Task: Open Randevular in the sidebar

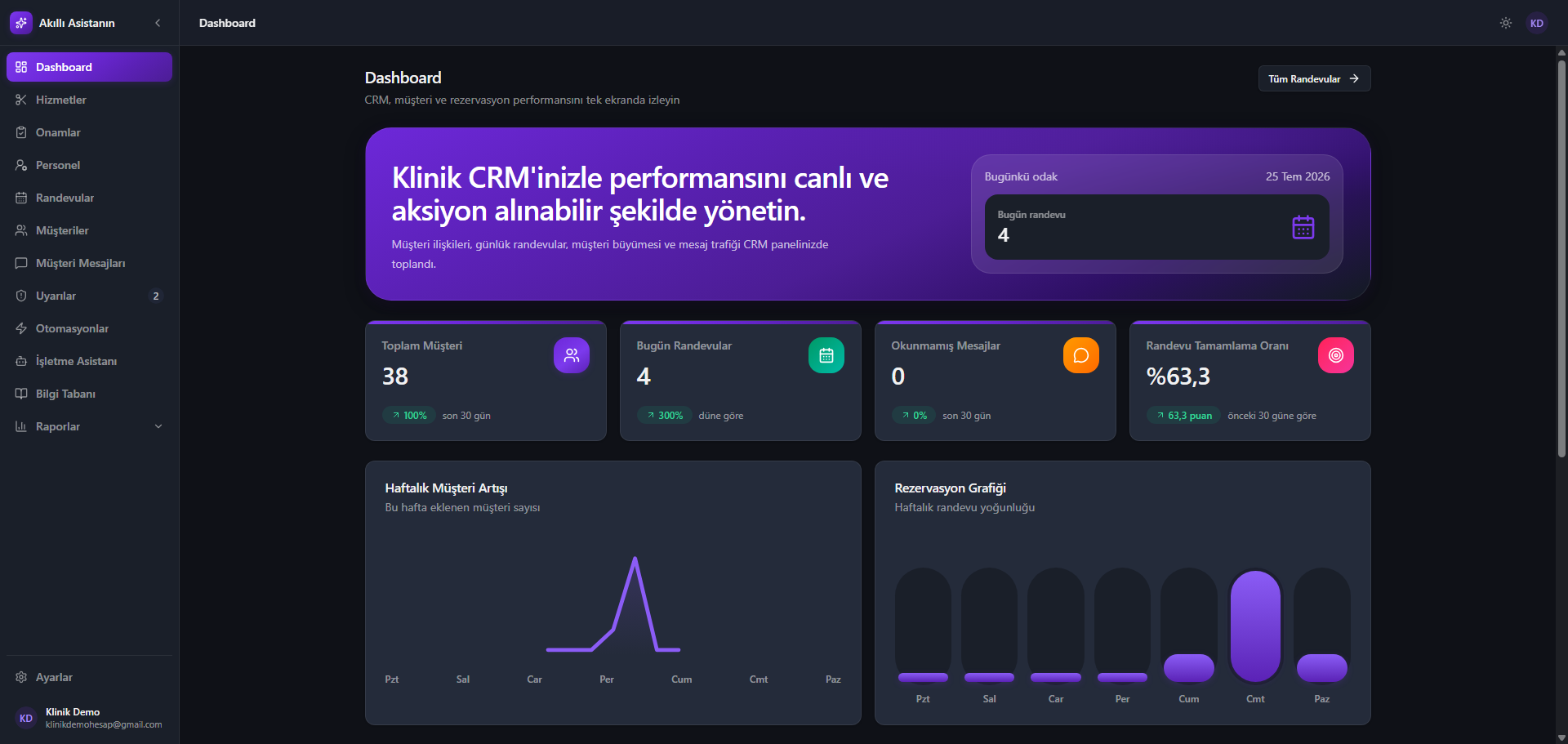Action: tap(89, 198)
